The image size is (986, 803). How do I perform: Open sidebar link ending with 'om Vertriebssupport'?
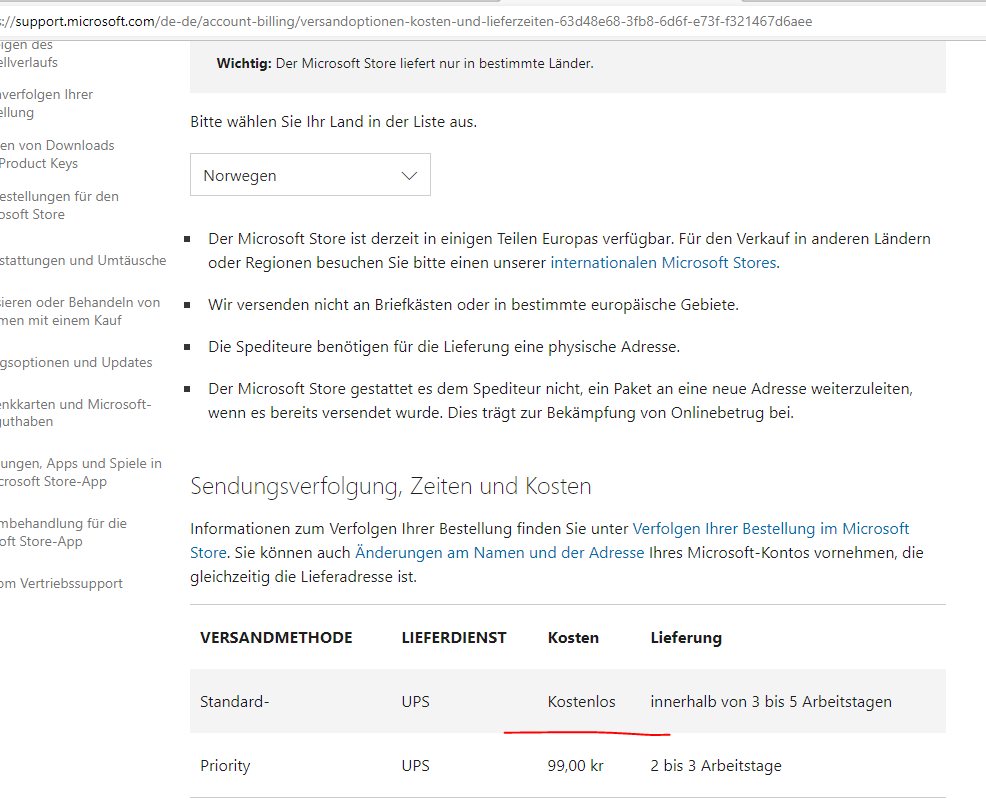pyautogui.click(x=61, y=584)
